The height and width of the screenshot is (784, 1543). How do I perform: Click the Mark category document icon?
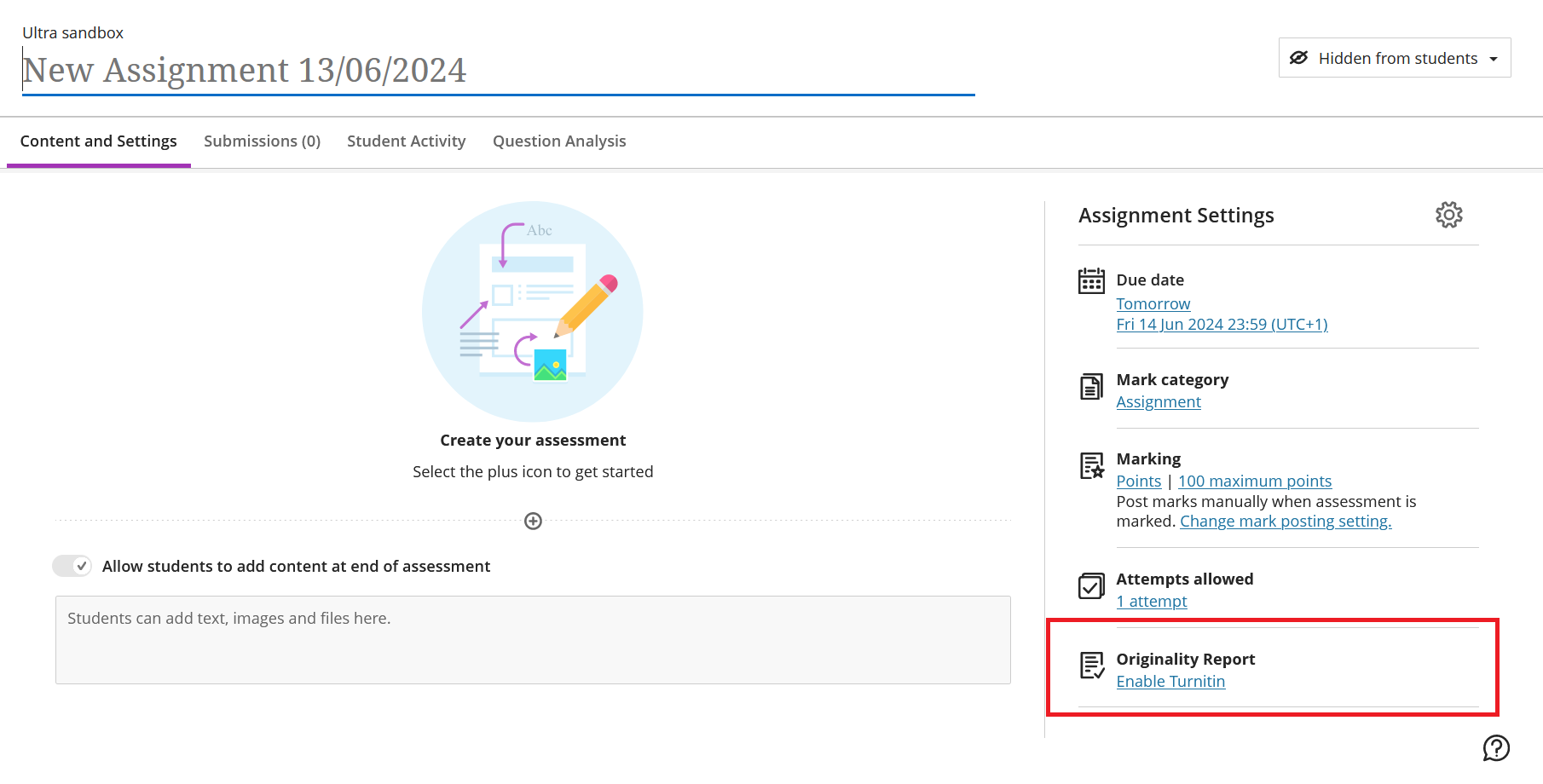click(x=1091, y=387)
